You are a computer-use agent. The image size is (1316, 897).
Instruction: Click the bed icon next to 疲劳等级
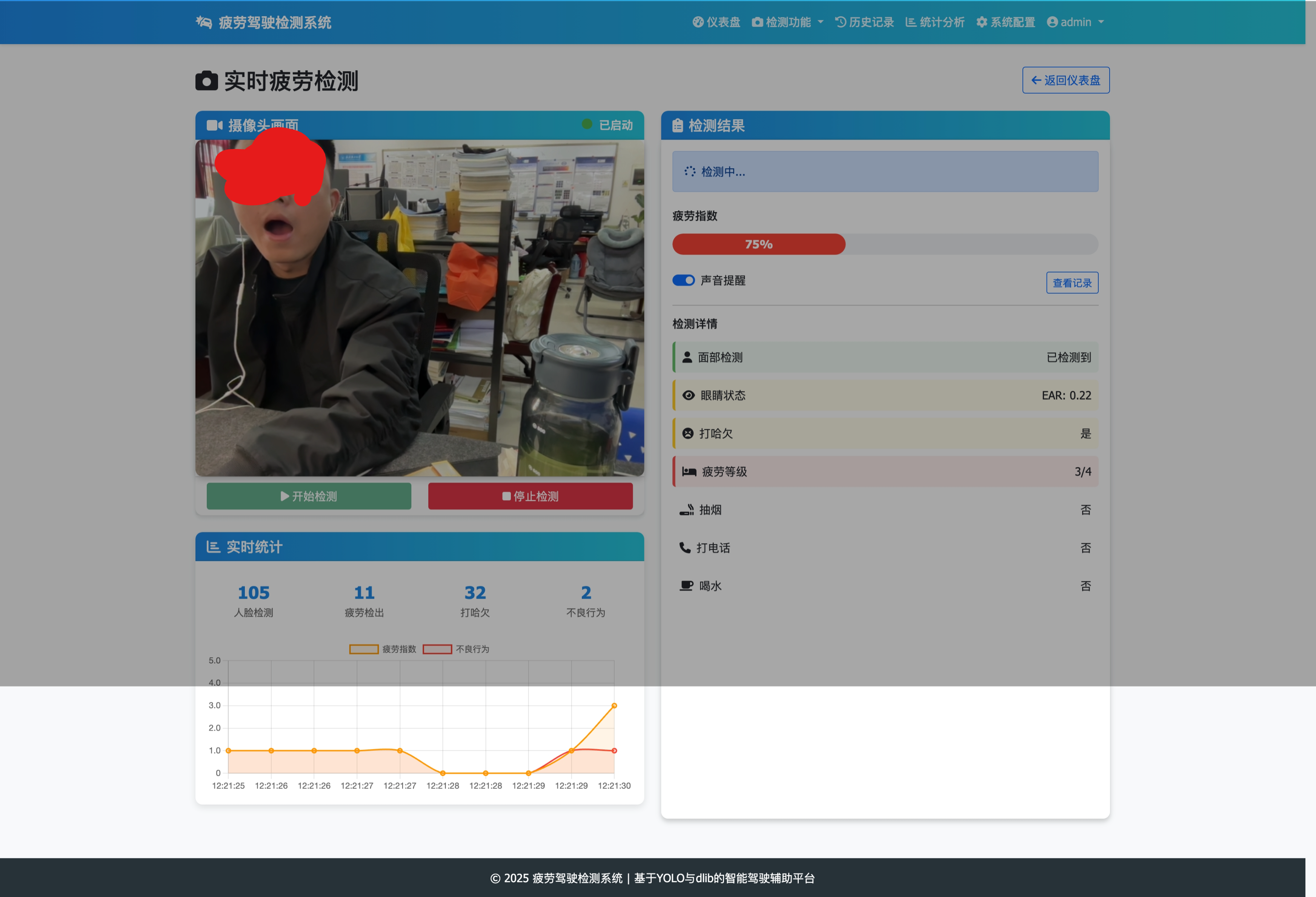point(689,471)
